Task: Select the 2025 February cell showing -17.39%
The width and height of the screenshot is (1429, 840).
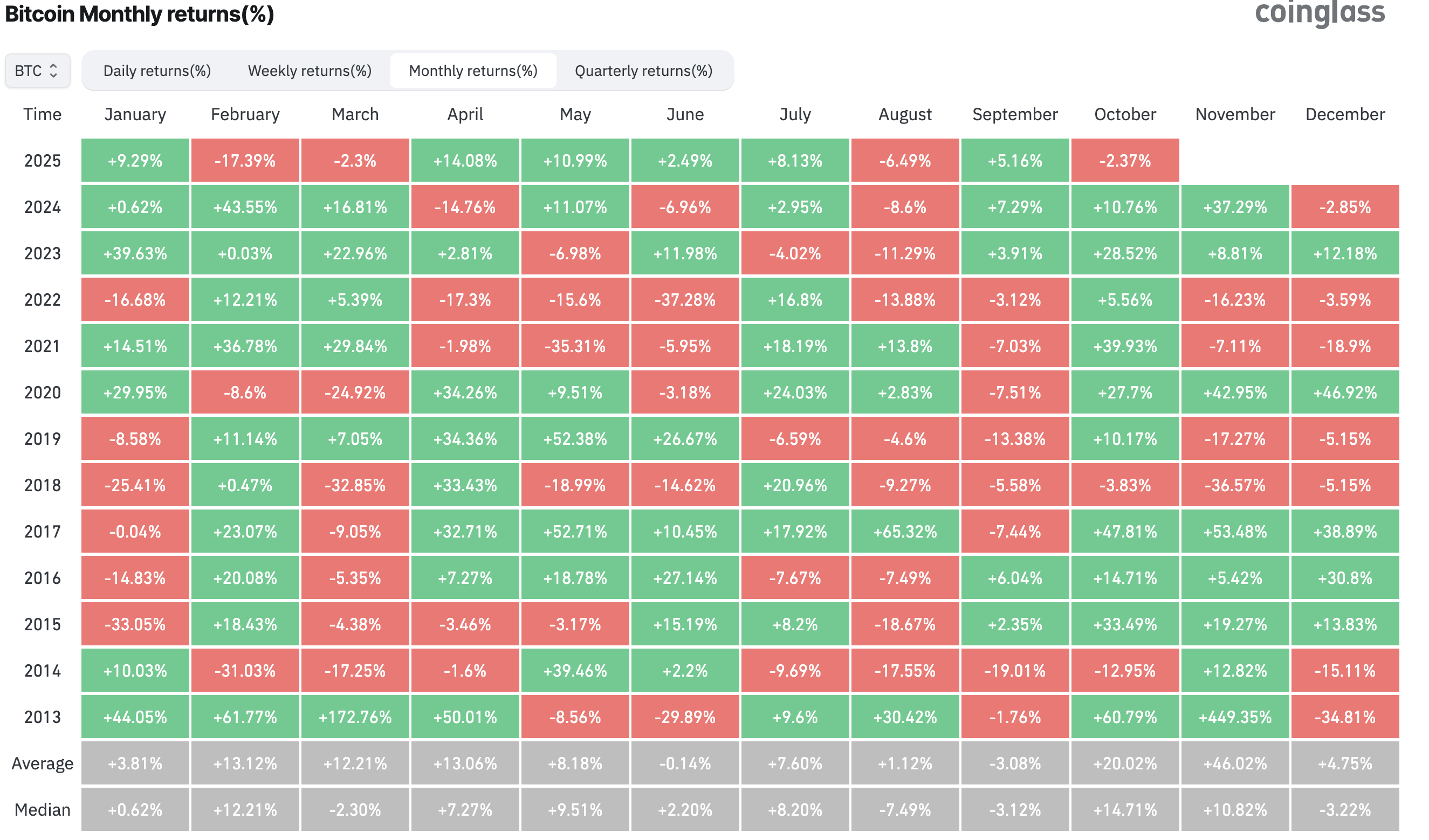Action: [x=245, y=161]
